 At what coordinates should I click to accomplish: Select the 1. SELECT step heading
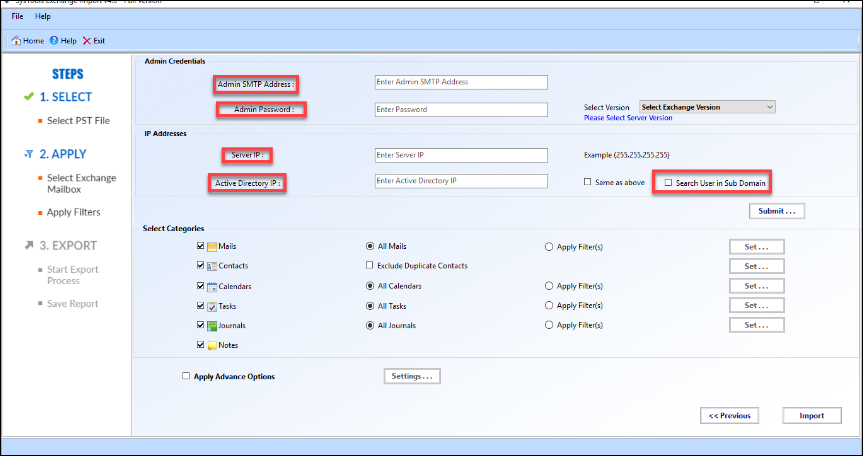point(65,97)
